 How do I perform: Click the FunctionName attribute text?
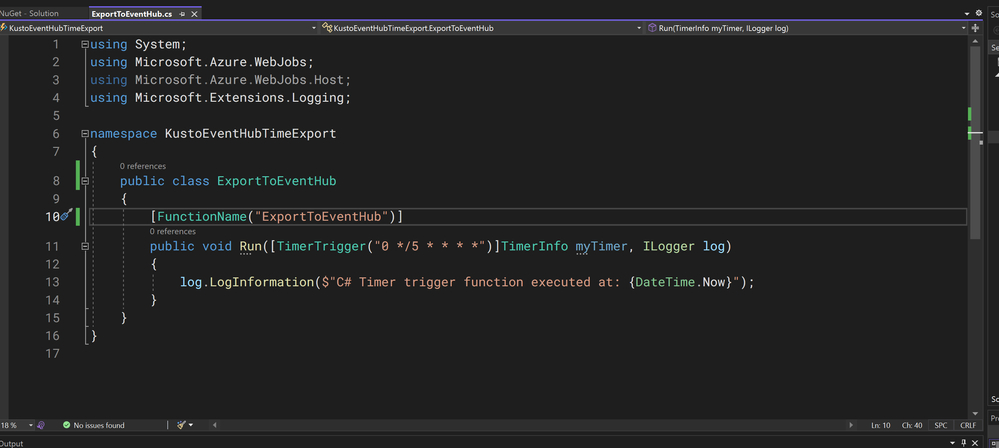point(201,217)
